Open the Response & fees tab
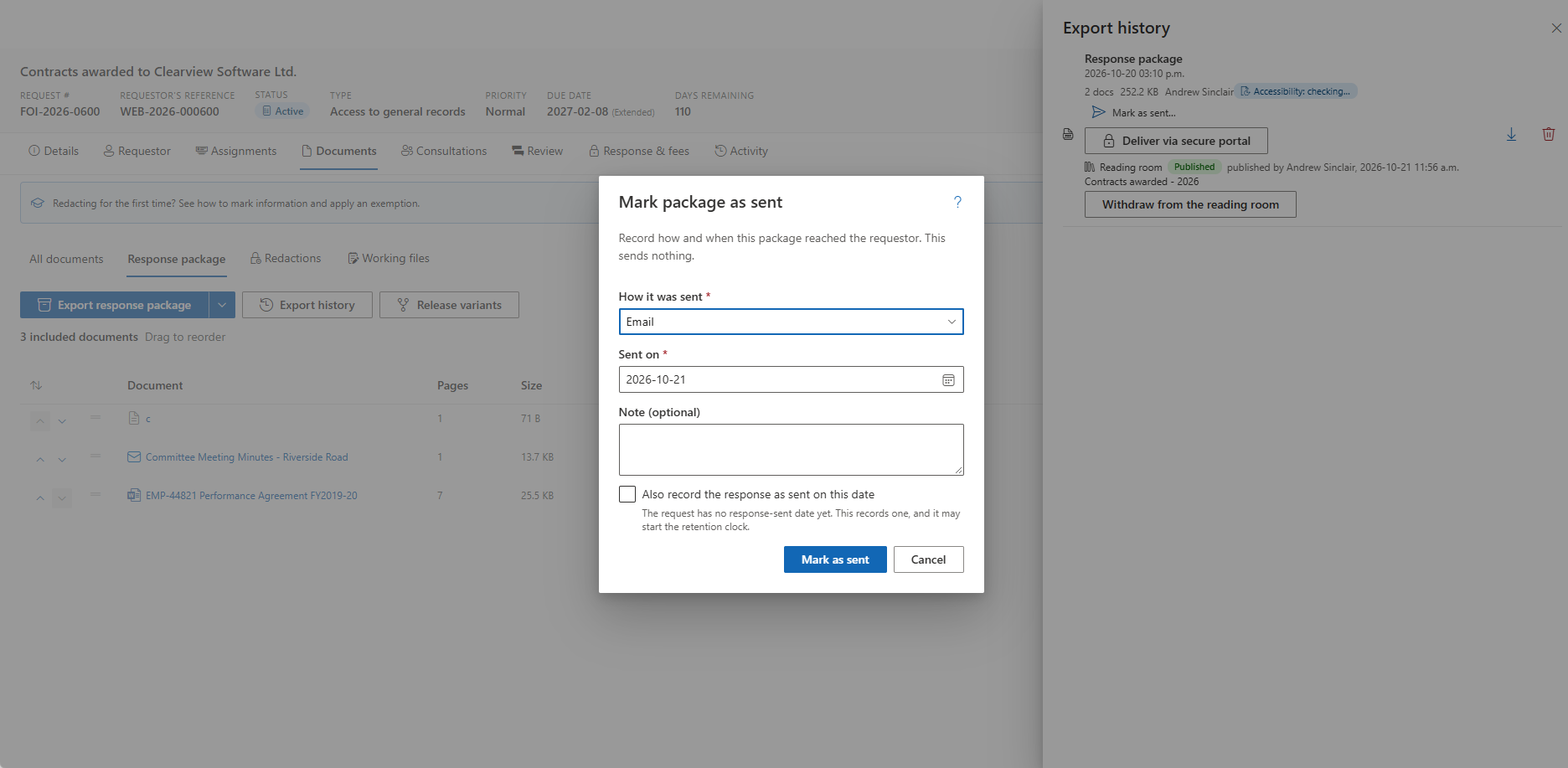 [639, 152]
